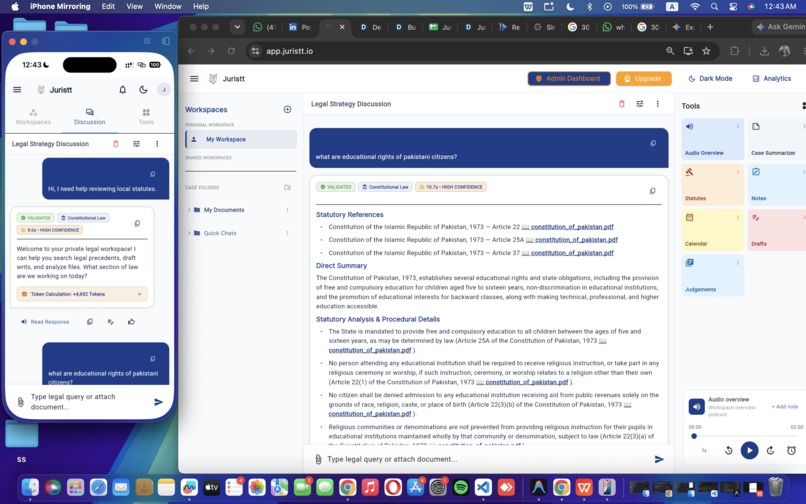Switch to Workspaces tab in phone app
The height and width of the screenshot is (504, 806).
click(33, 117)
